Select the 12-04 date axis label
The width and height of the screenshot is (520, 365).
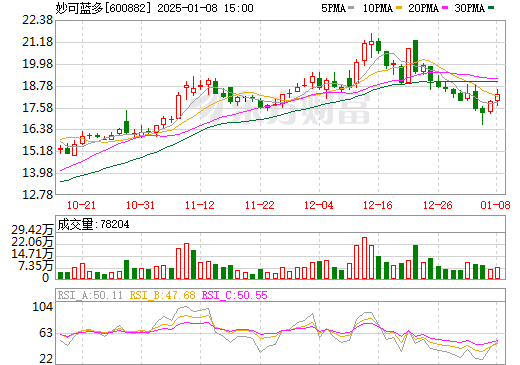pos(319,205)
